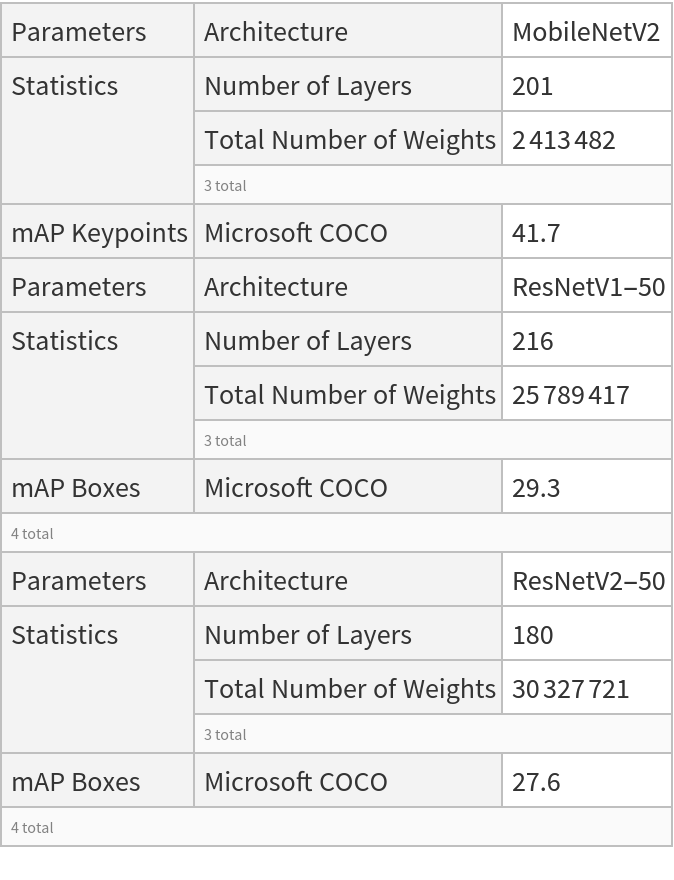The width and height of the screenshot is (674, 880).
Task: Expand "4 total" below the 27.6 row
Action: coord(32,828)
